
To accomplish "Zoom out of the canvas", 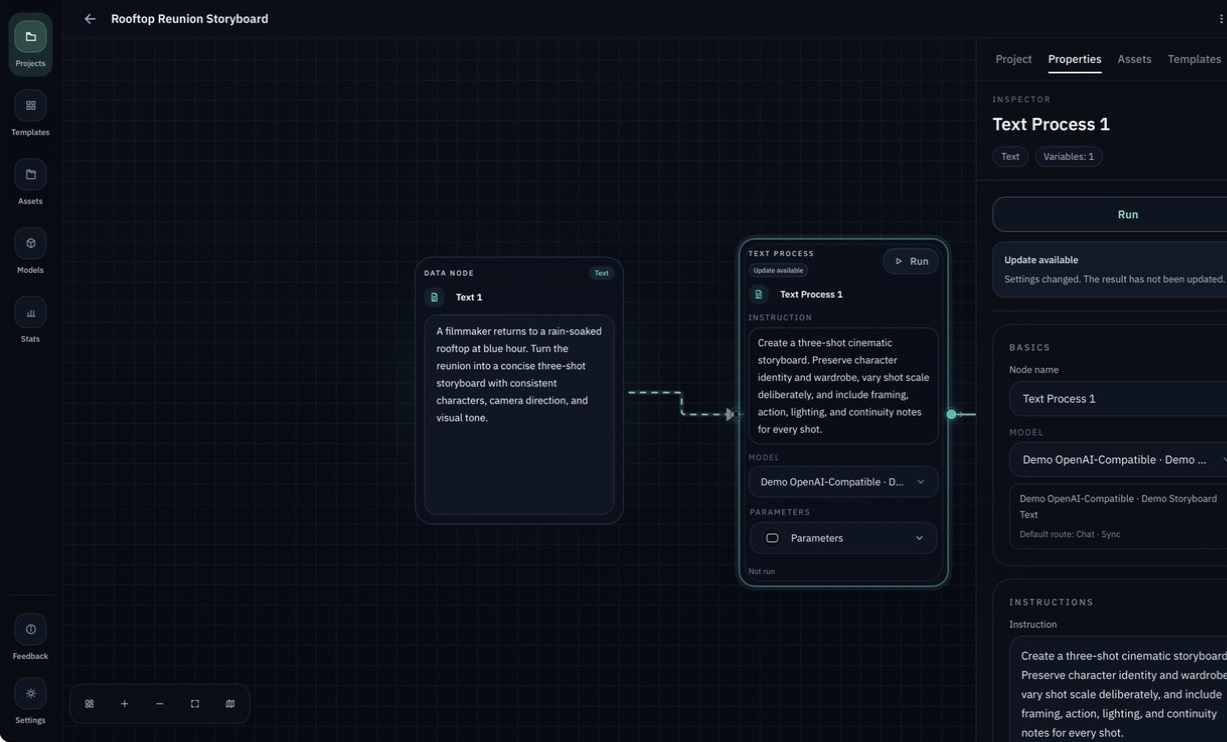I will tap(159, 704).
